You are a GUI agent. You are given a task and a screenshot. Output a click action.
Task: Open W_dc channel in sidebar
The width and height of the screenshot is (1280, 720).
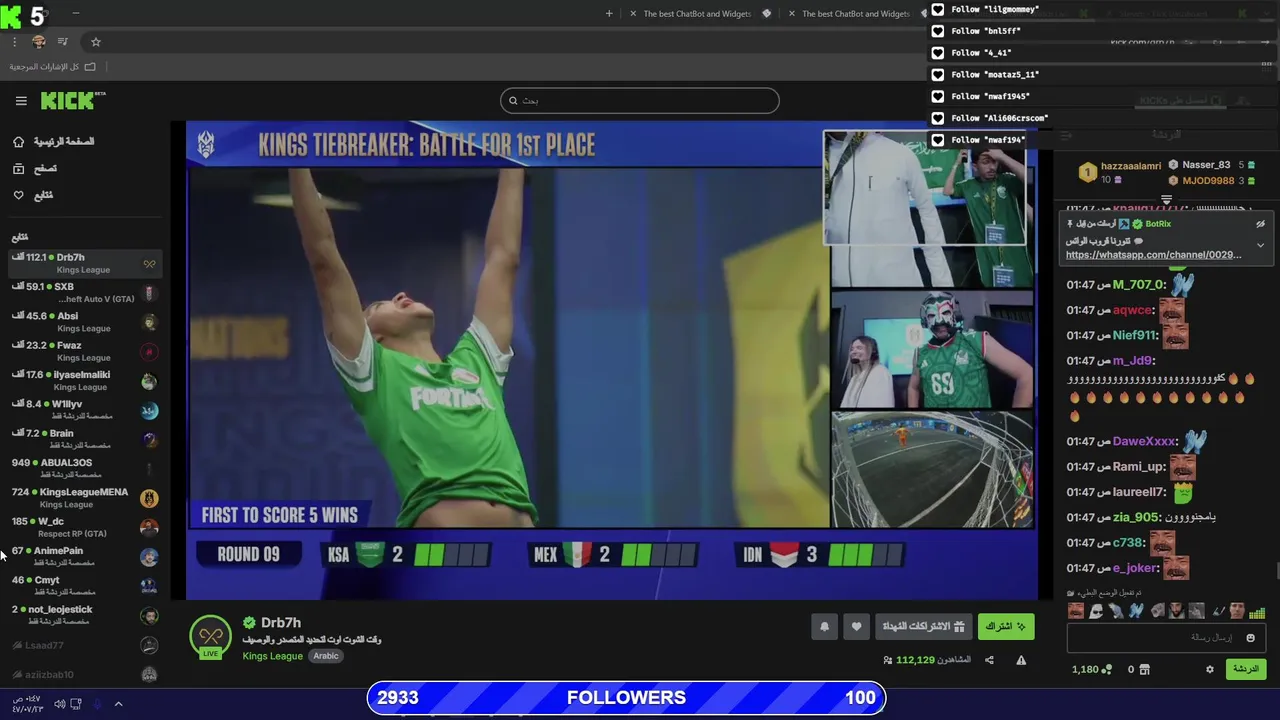click(x=84, y=527)
